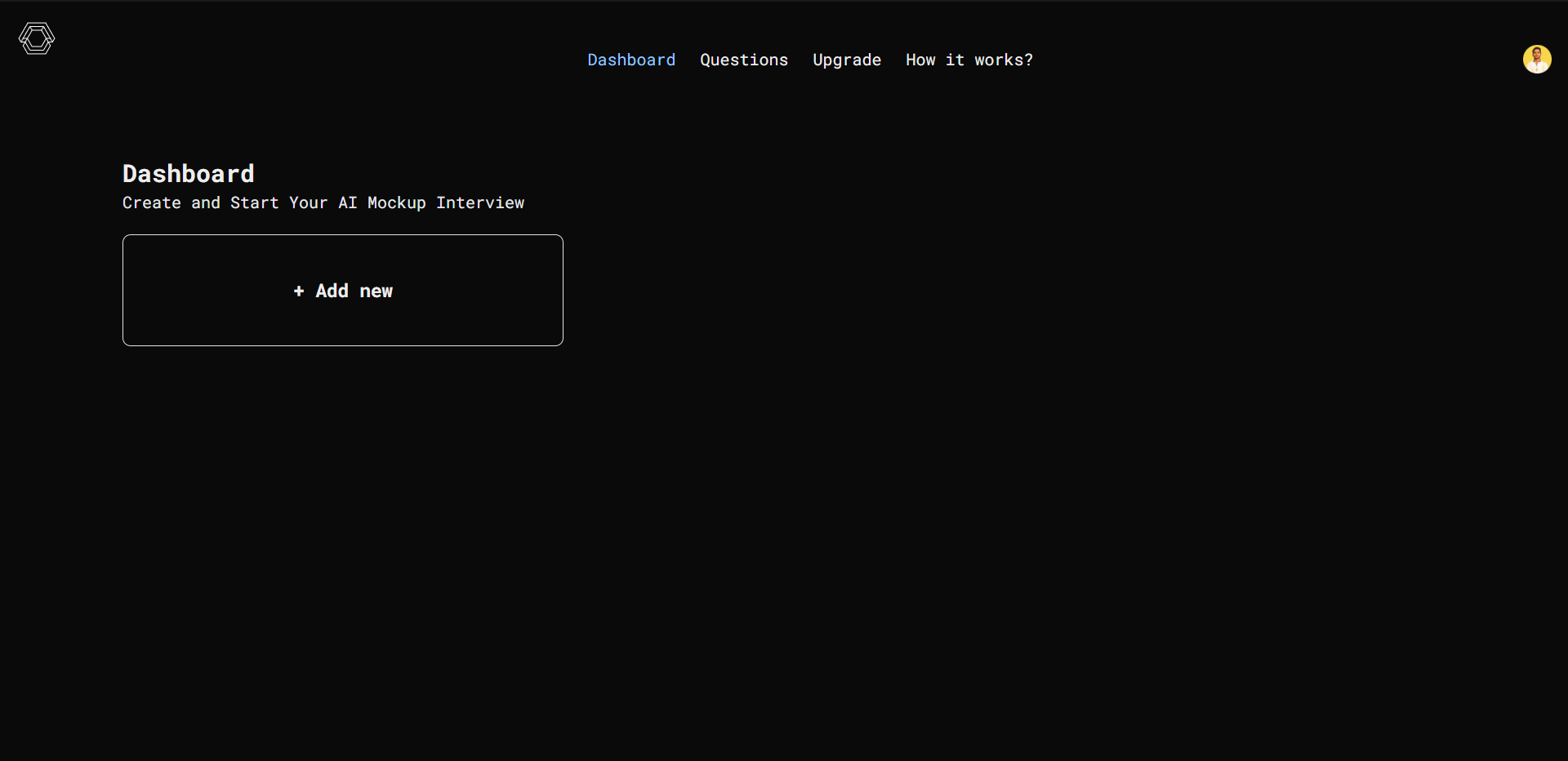Screen dimensions: 1568x761
Task: Click the word "new" in the Add new card
Action: [376, 291]
